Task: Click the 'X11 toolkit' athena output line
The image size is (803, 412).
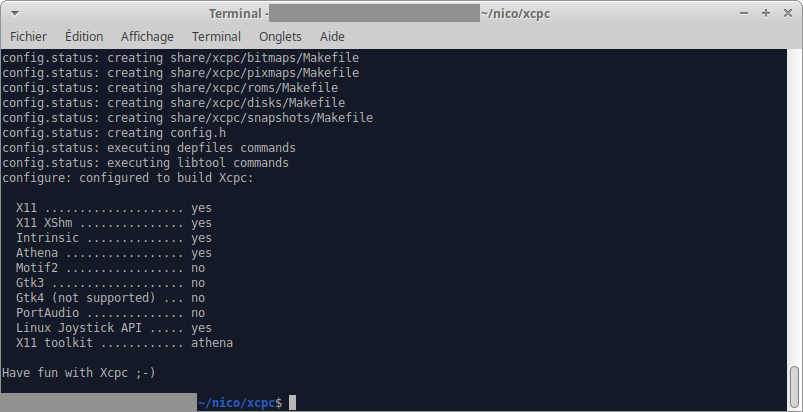Action: (x=124, y=343)
